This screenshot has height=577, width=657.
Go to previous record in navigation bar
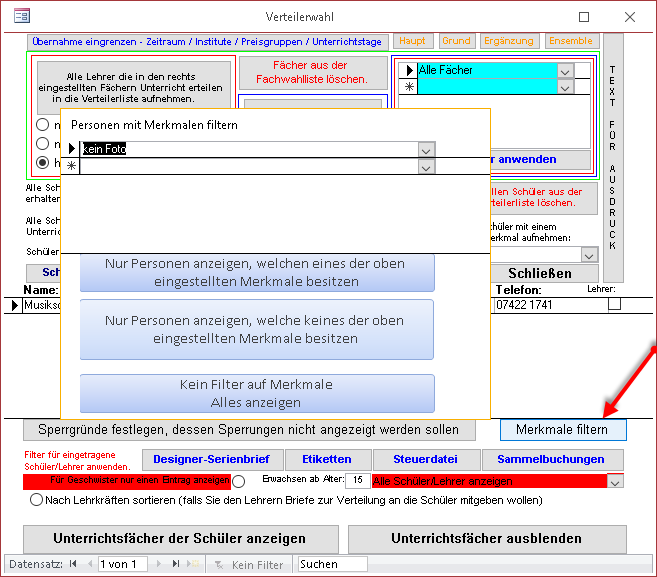[x=87, y=565]
